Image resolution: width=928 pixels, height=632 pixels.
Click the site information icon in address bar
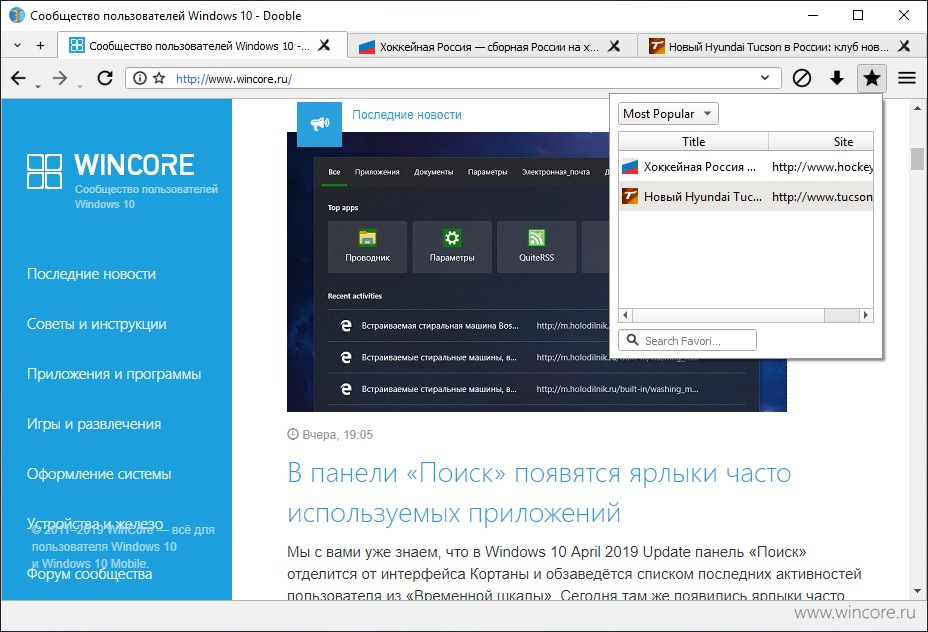click(x=140, y=78)
